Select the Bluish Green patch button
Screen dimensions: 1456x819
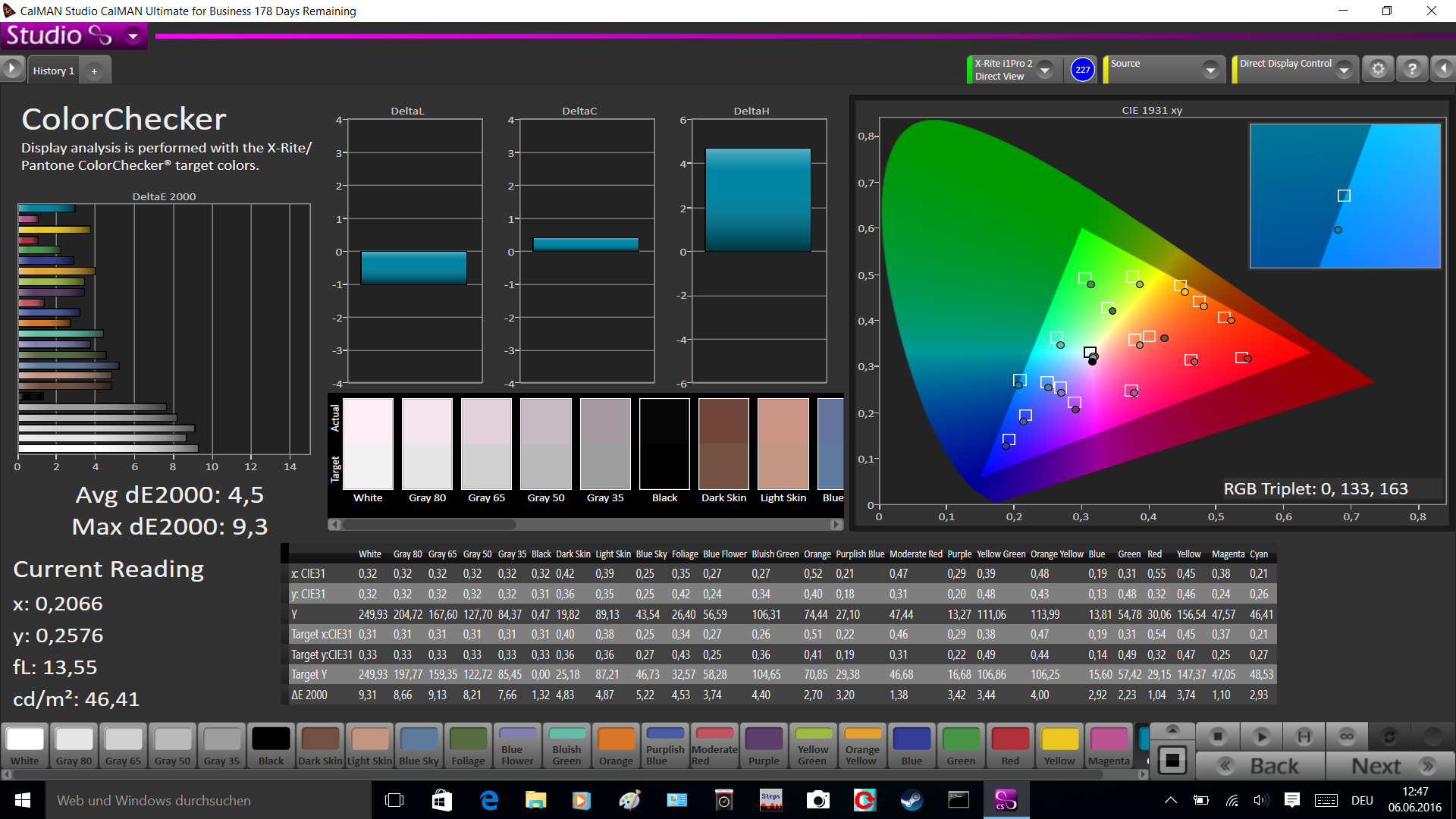566,745
